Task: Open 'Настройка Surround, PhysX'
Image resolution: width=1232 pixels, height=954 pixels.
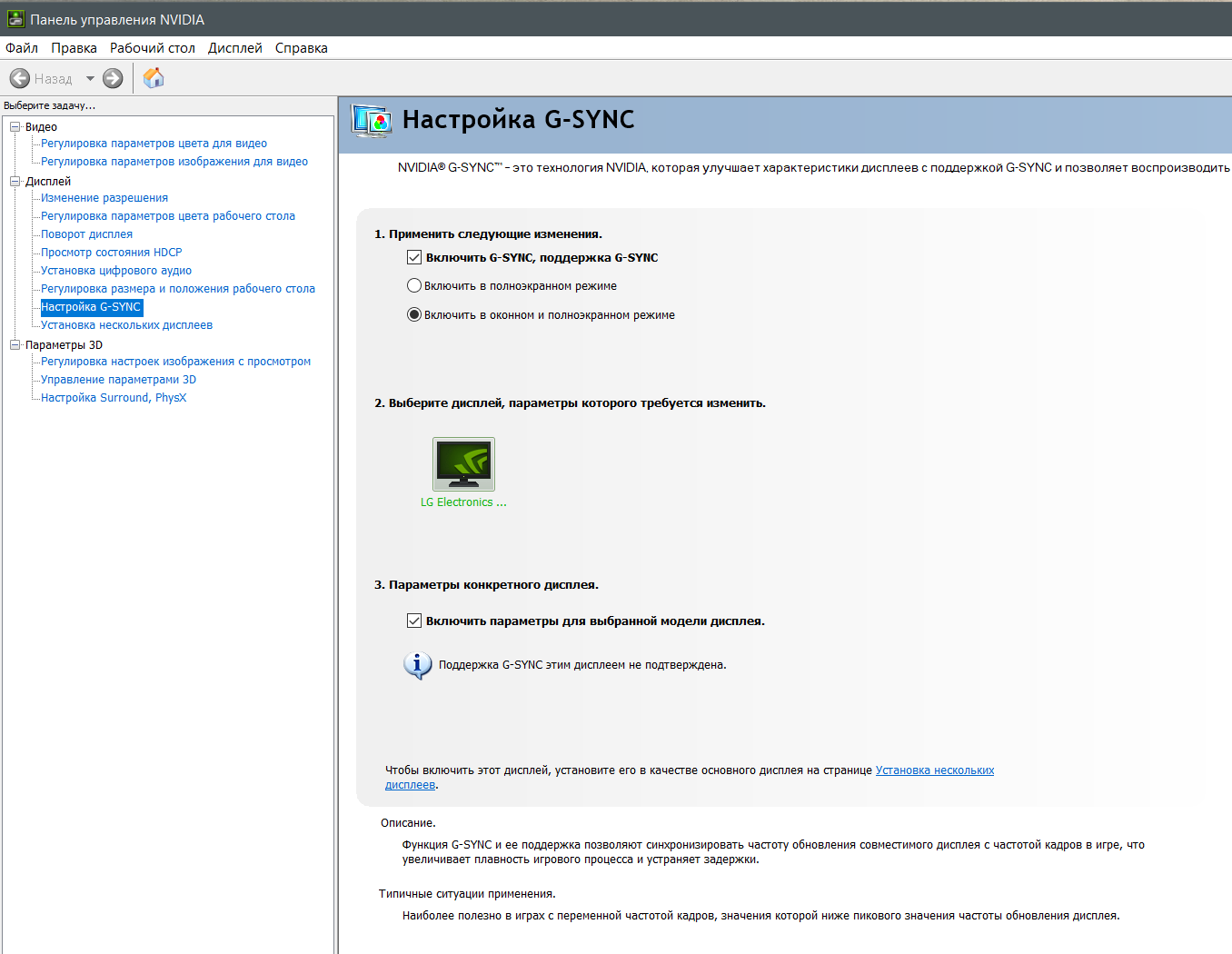Action: [x=114, y=398]
